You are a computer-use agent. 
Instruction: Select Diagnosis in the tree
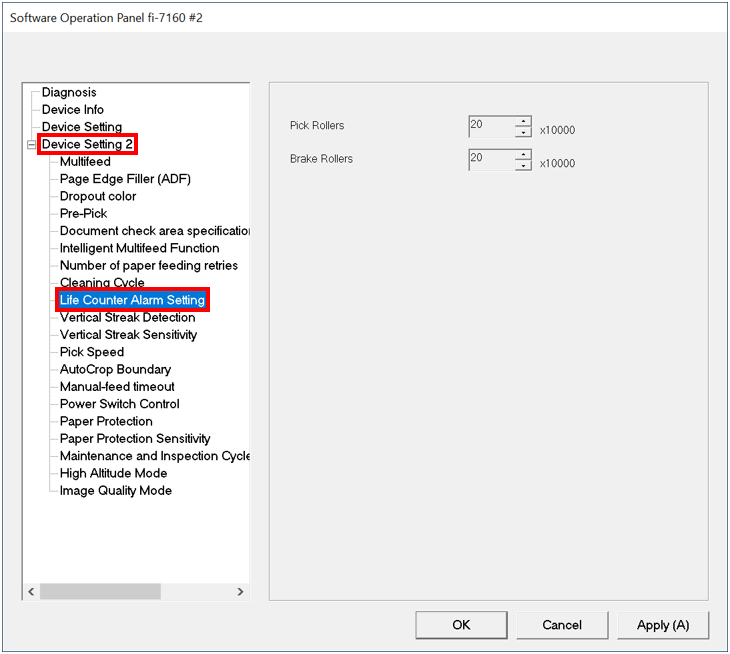(x=69, y=92)
